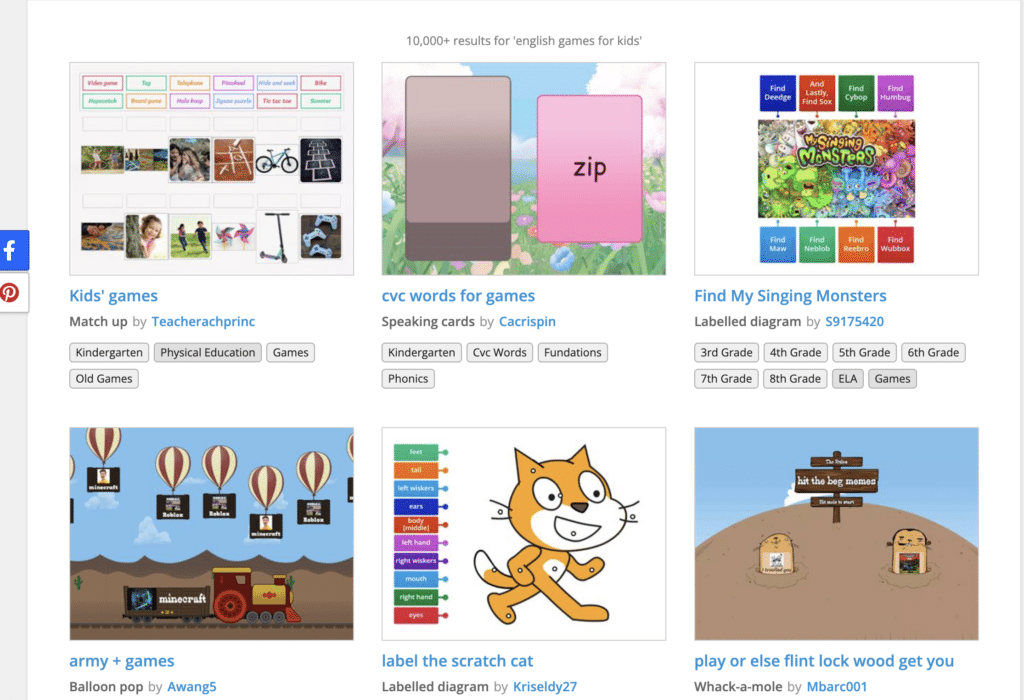Share the page to Facebook

pos(14,250)
